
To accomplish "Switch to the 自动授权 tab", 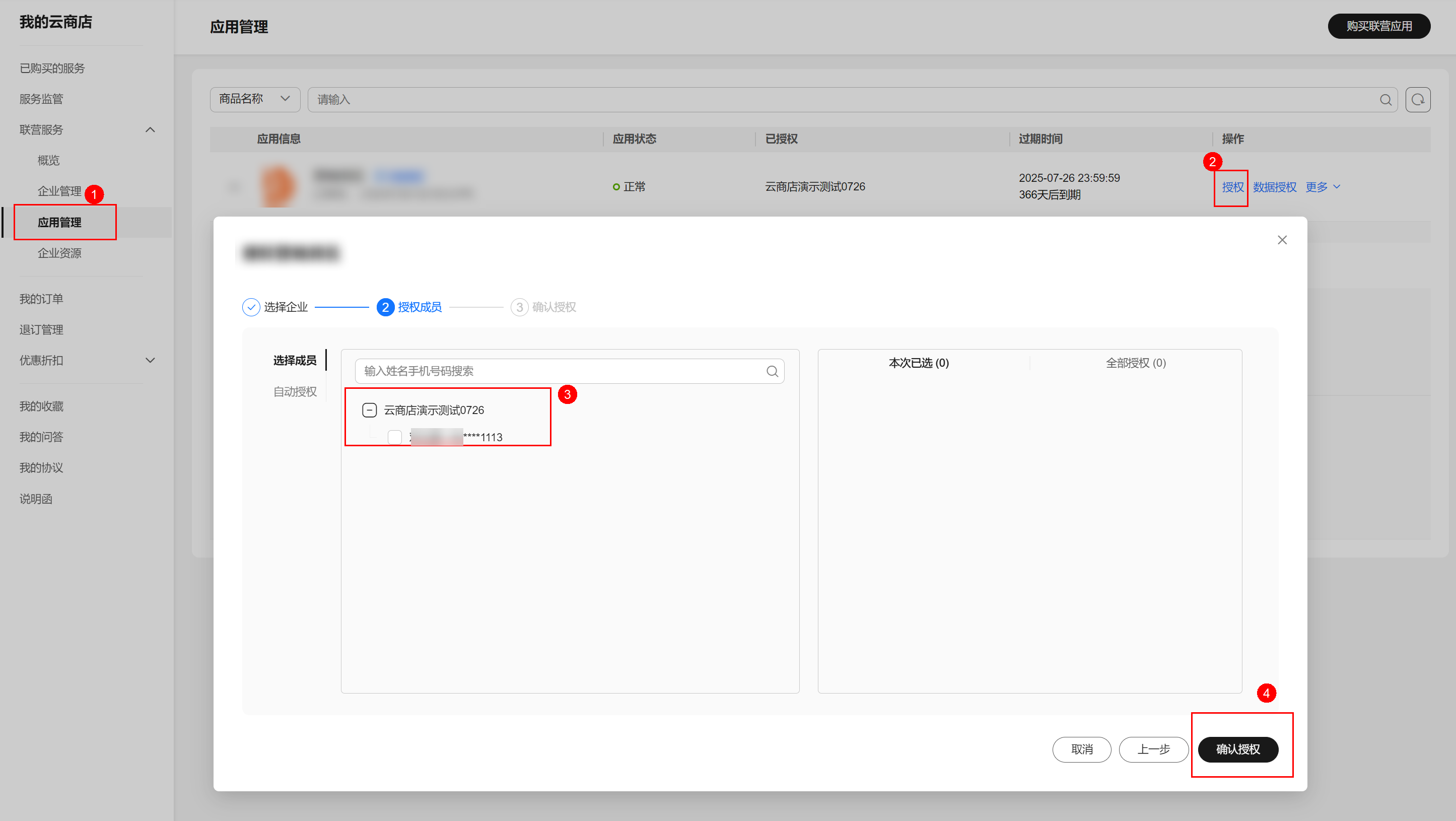I will (x=295, y=392).
